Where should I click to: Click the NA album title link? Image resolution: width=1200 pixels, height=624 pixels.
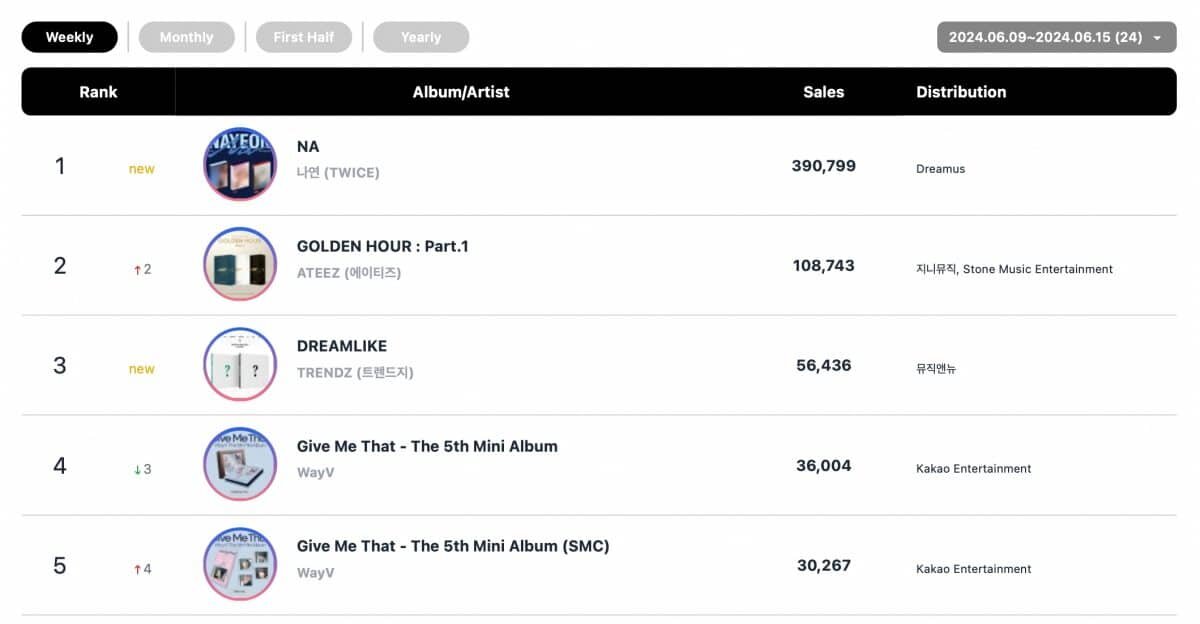click(x=308, y=146)
